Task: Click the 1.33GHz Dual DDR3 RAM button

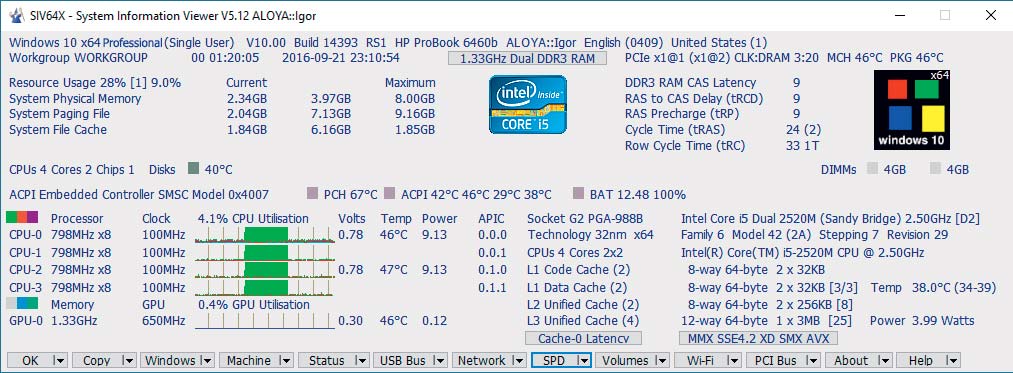Action: tap(528, 59)
